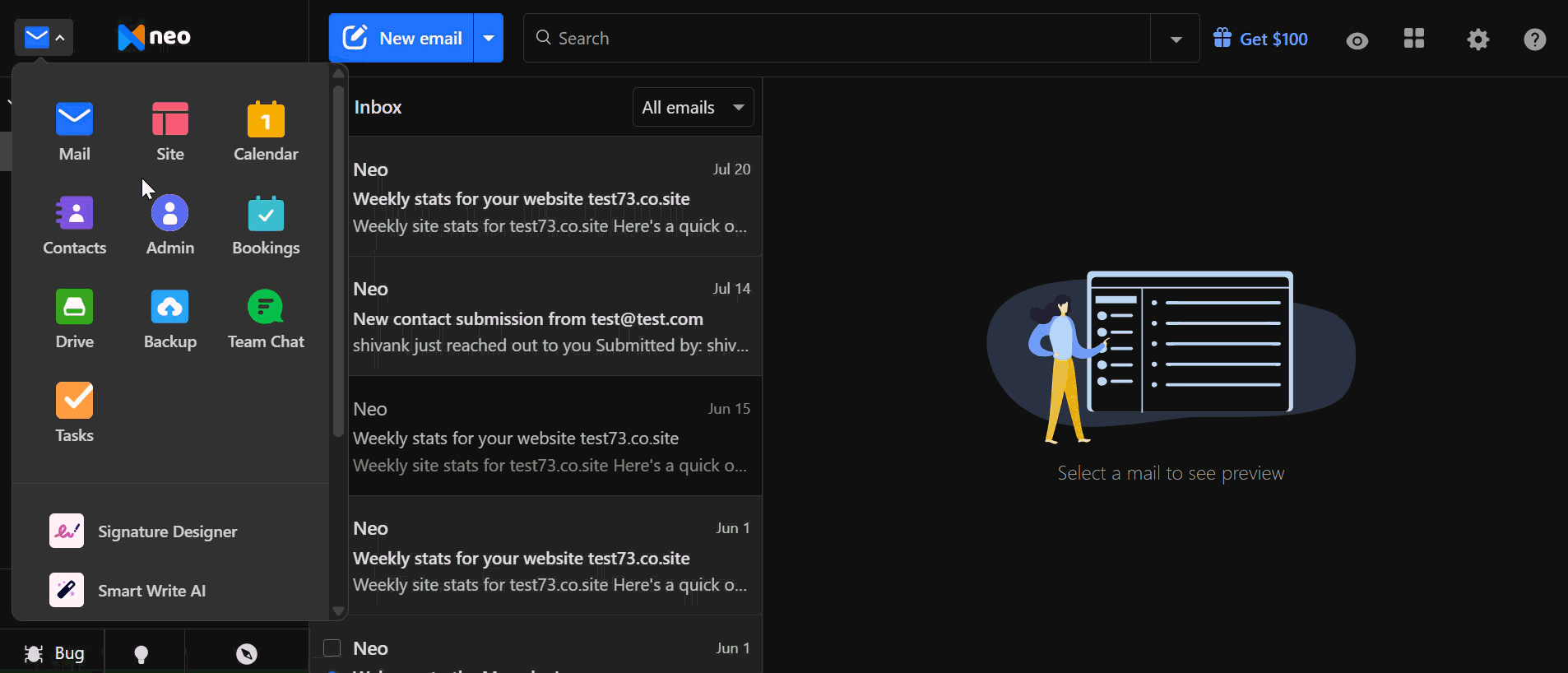This screenshot has height=673, width=1568.
Task: Open the All emails filter dropdown
Action: [693, 107]
